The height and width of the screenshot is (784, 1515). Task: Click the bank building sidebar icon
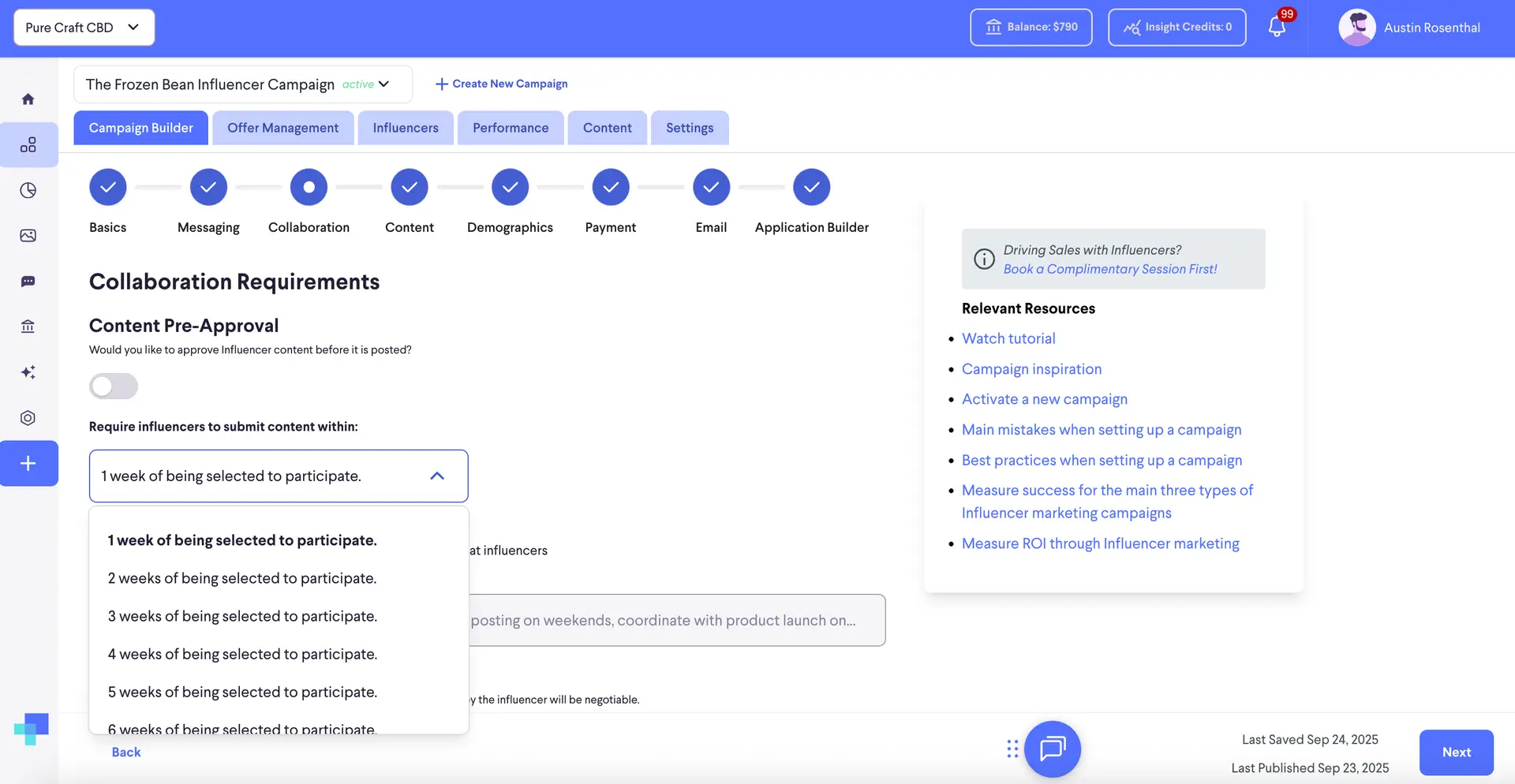pos(28,327)
